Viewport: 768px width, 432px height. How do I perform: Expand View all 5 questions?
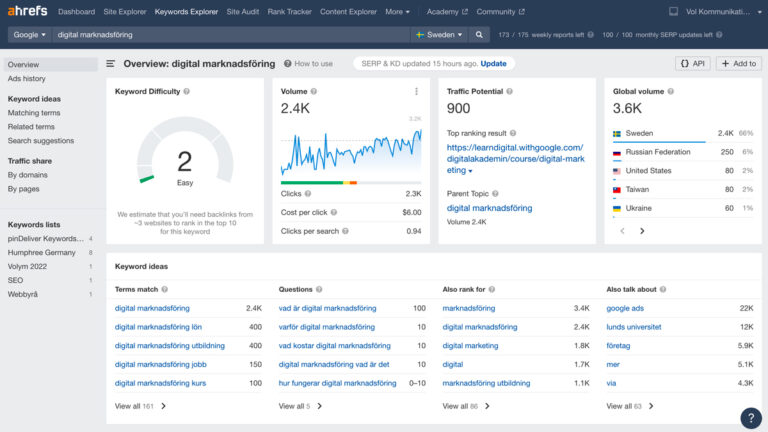coord(300,406)
